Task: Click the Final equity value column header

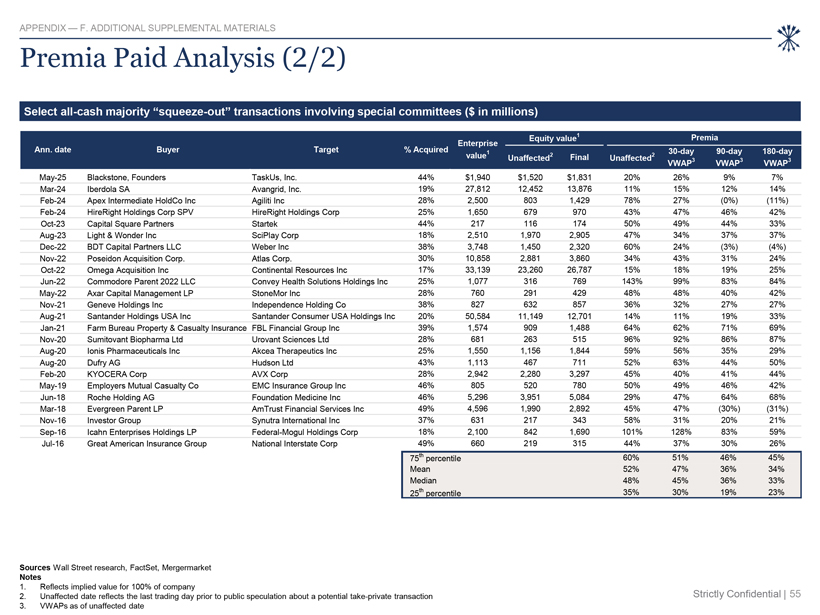Action: (579, 157)
